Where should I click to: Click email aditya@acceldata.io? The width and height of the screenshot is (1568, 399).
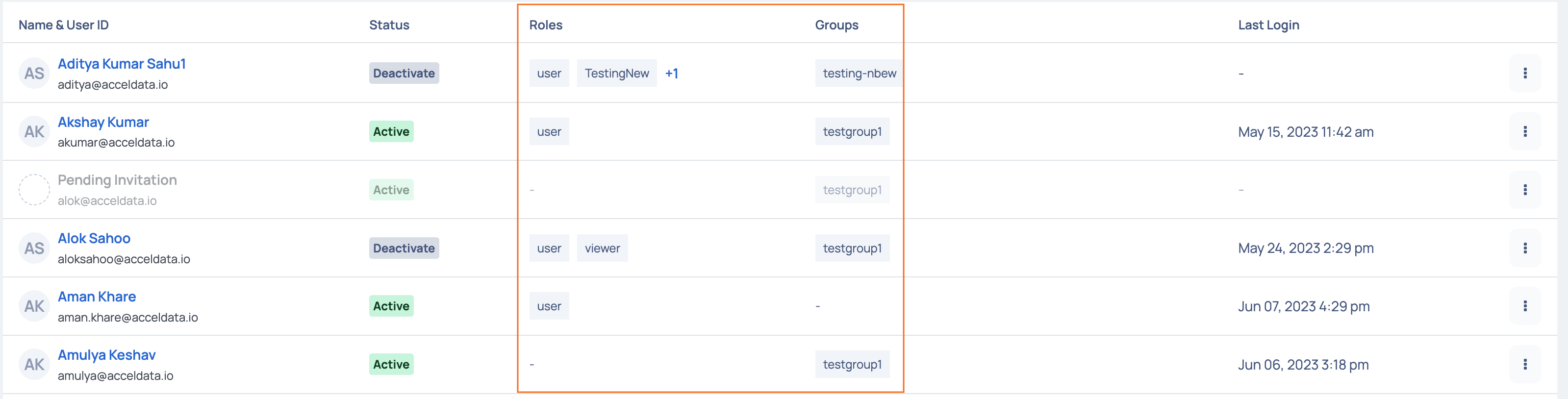(113, 84)
